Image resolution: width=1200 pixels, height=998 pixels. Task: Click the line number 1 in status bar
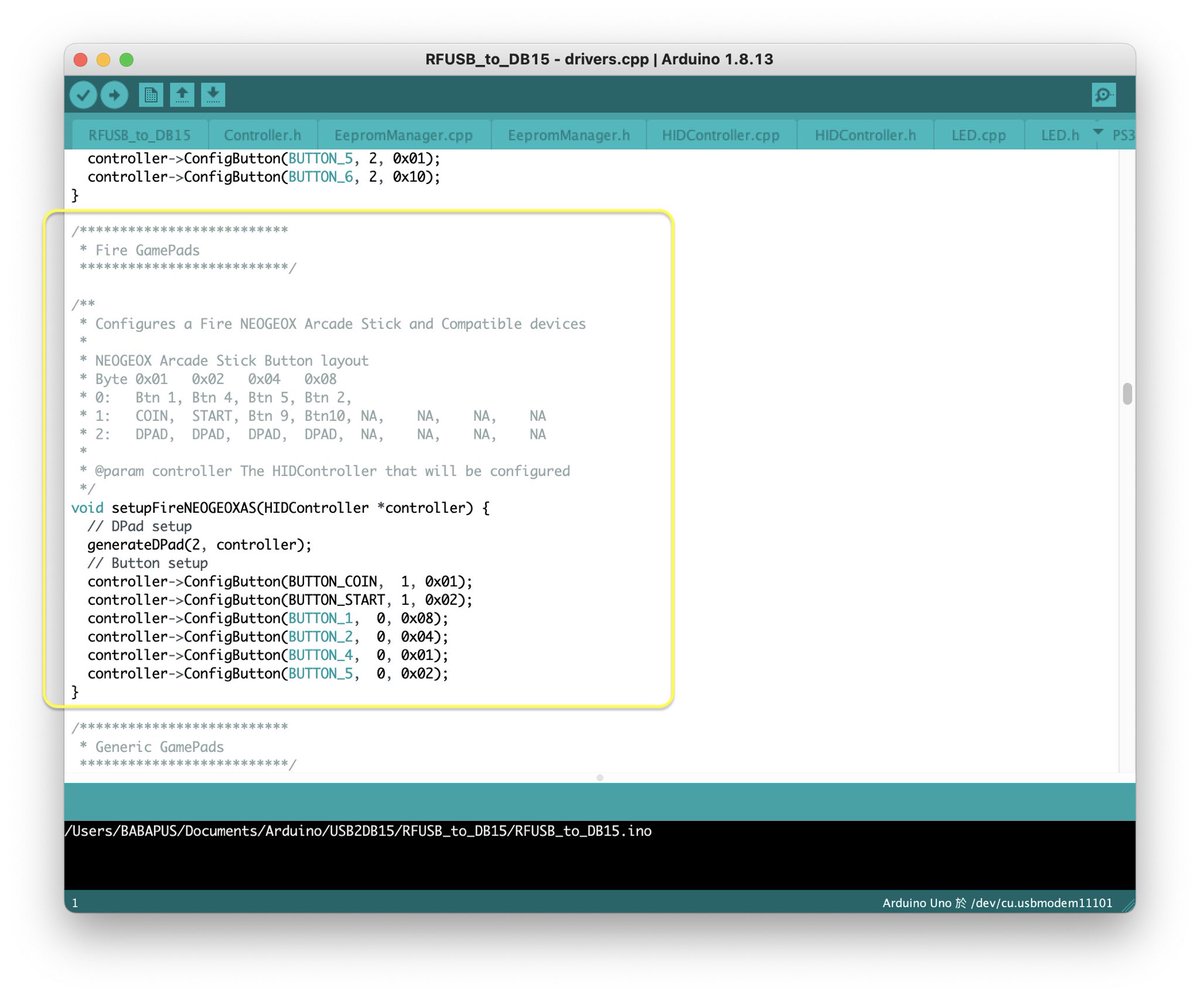75,903
